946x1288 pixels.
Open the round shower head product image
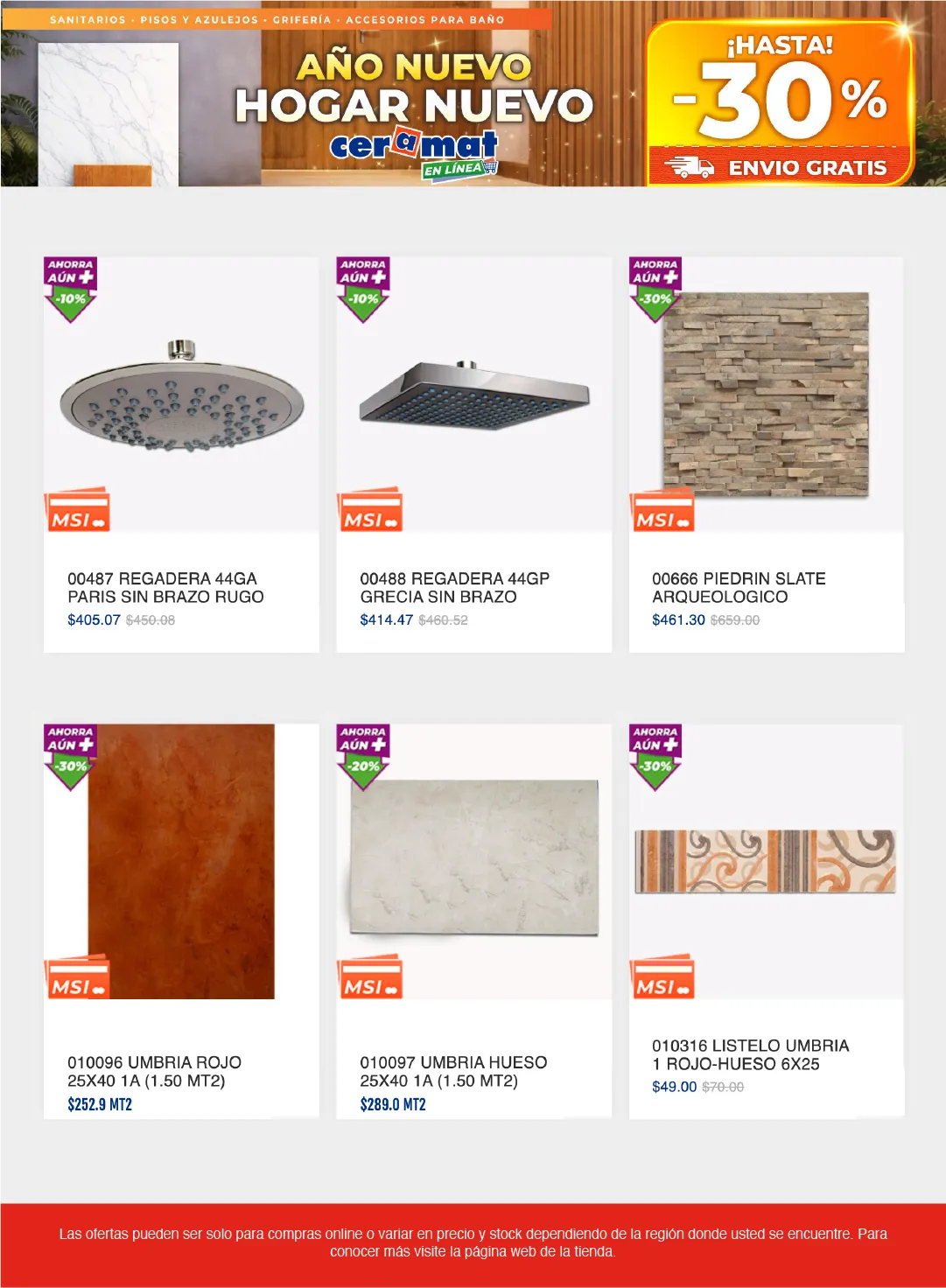[181, 395]
